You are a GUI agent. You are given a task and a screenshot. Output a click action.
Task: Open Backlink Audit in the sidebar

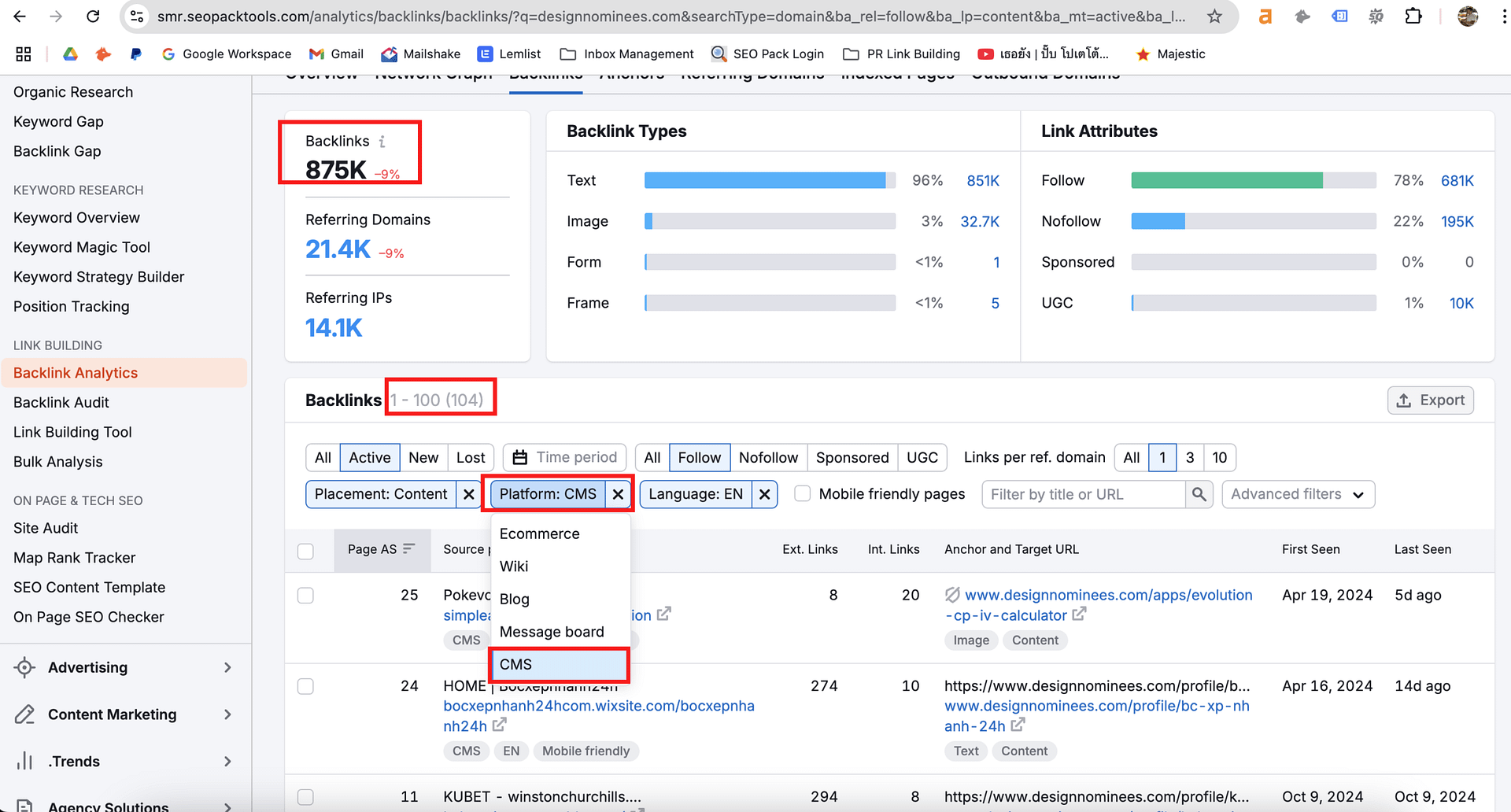[x=61, y=402]
